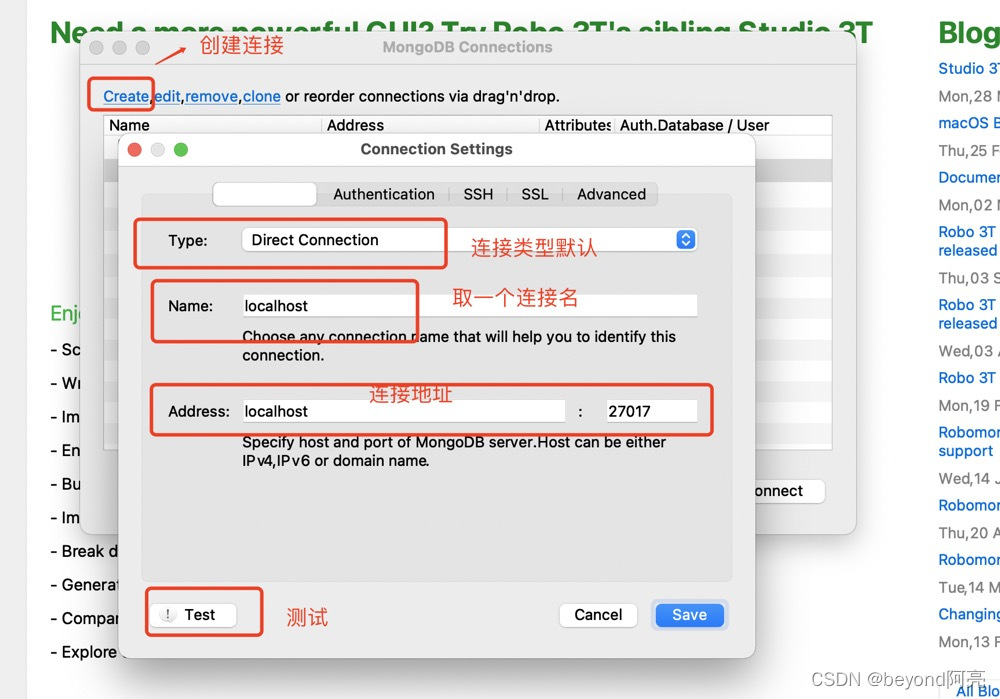The height and width of the screenshot is (699, 1000).
Task: Open the connection Type dropdown arrow
Action: click(x=686, y=240)
